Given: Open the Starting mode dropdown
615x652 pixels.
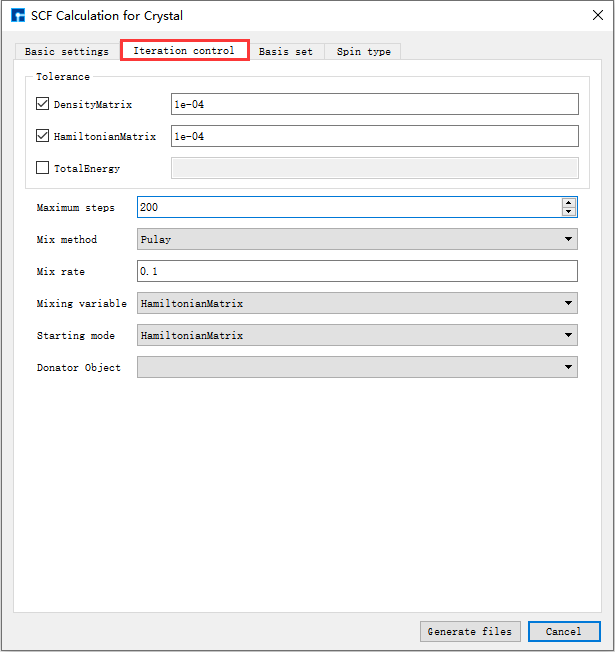Looking at the screenshot, I should pos(357,335).
